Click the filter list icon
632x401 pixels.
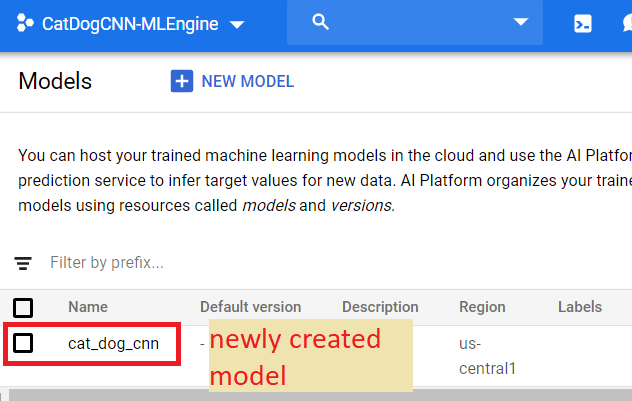point(23,264)
